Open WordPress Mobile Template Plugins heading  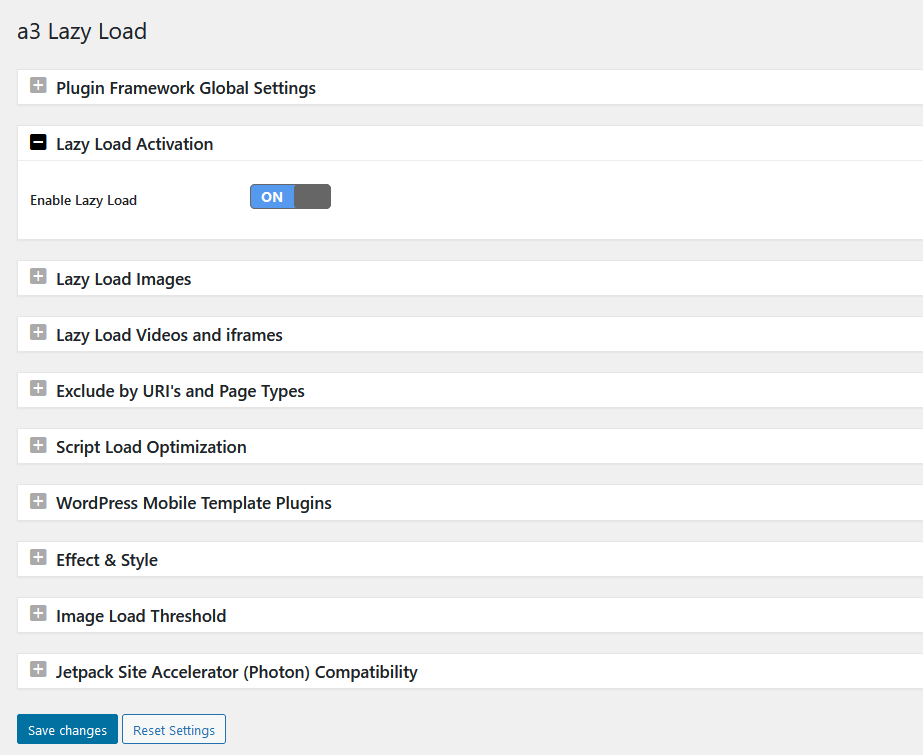point(194,503)
